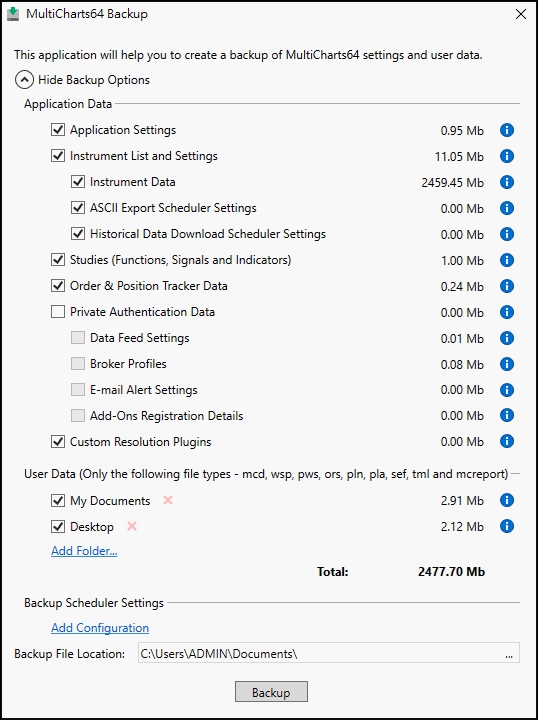Click info icon for Studies row
538x720 pixels.
506,260
